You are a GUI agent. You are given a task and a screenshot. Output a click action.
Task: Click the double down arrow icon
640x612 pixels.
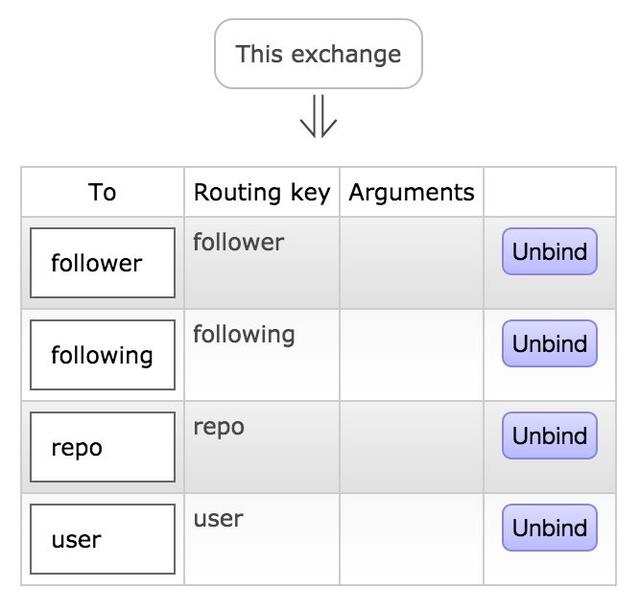click(x=318, y=116)
